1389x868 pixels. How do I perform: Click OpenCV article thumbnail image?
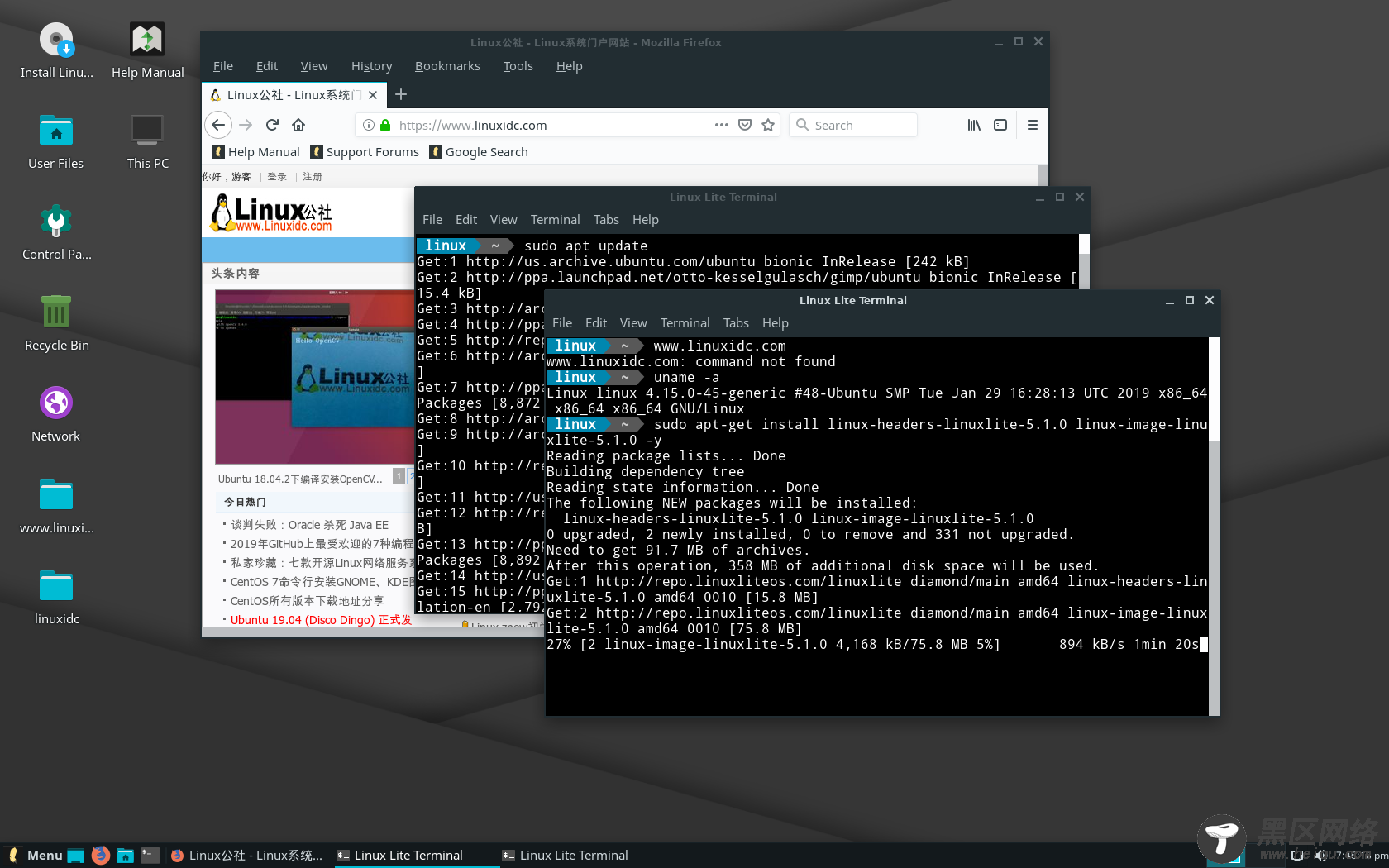tap(314, 377)
